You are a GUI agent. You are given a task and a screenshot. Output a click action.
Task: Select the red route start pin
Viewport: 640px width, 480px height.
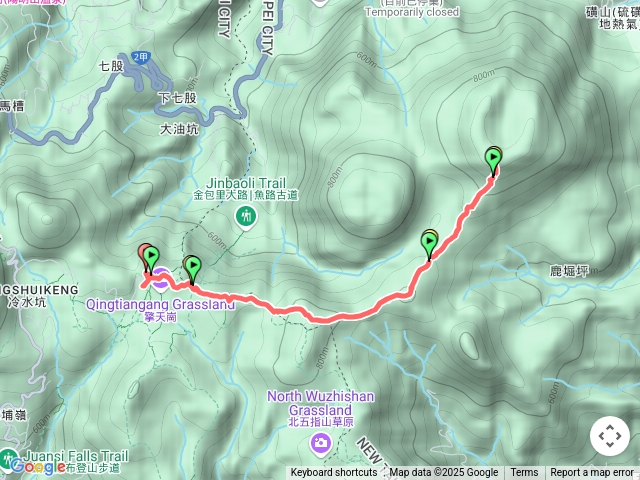tap(143, 255)
